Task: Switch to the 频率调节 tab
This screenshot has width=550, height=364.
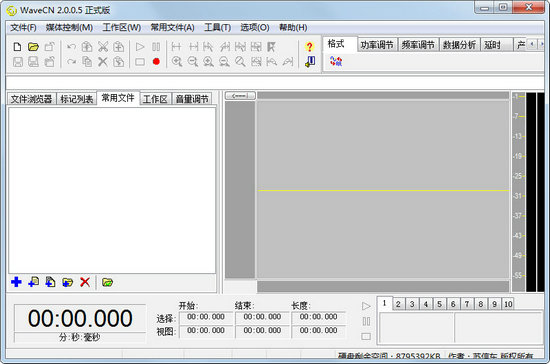Action: point(418,45)
